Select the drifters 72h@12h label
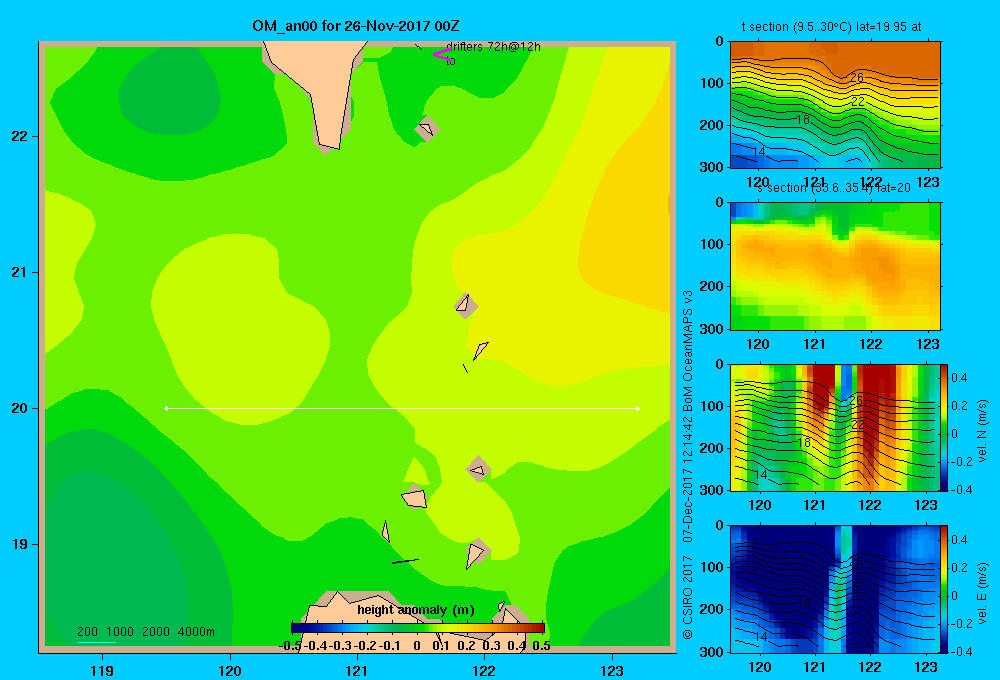 click(x=493, y=47)
